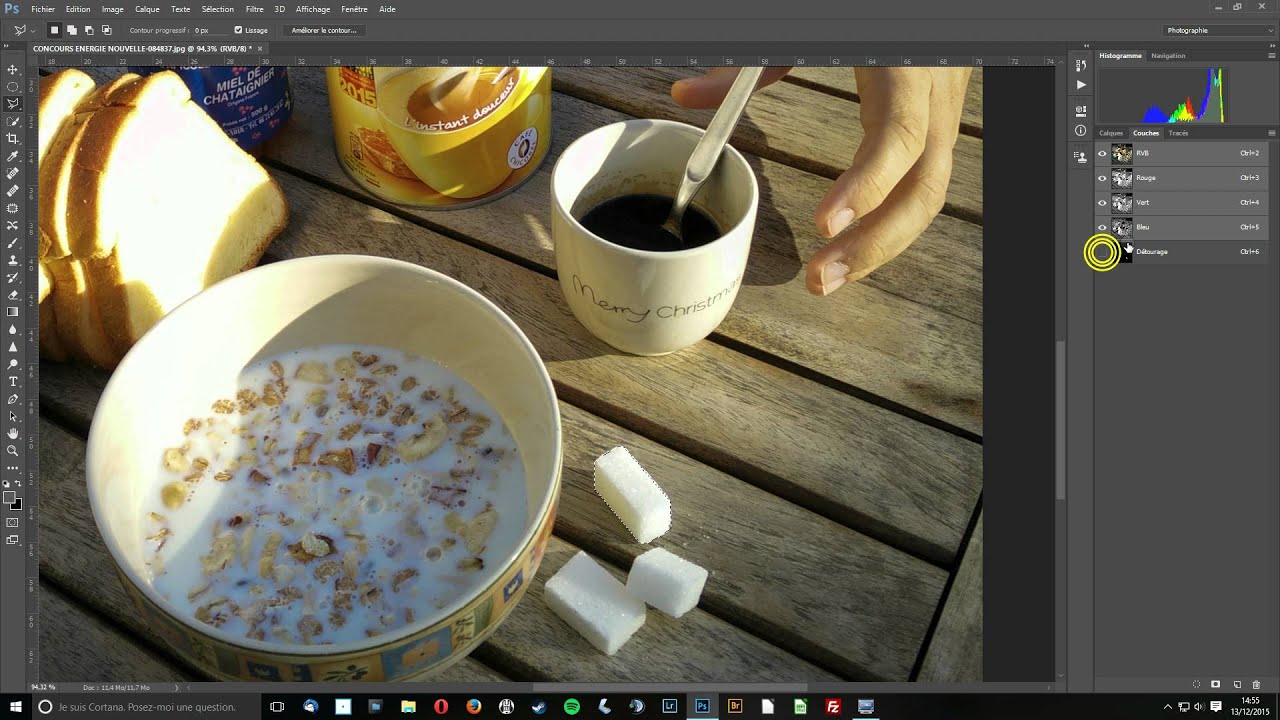Image resolution: width=1280 pixels, height=720 pixels.
Task: Open the Histogramme panel options menu
Action: point(1272,56)
